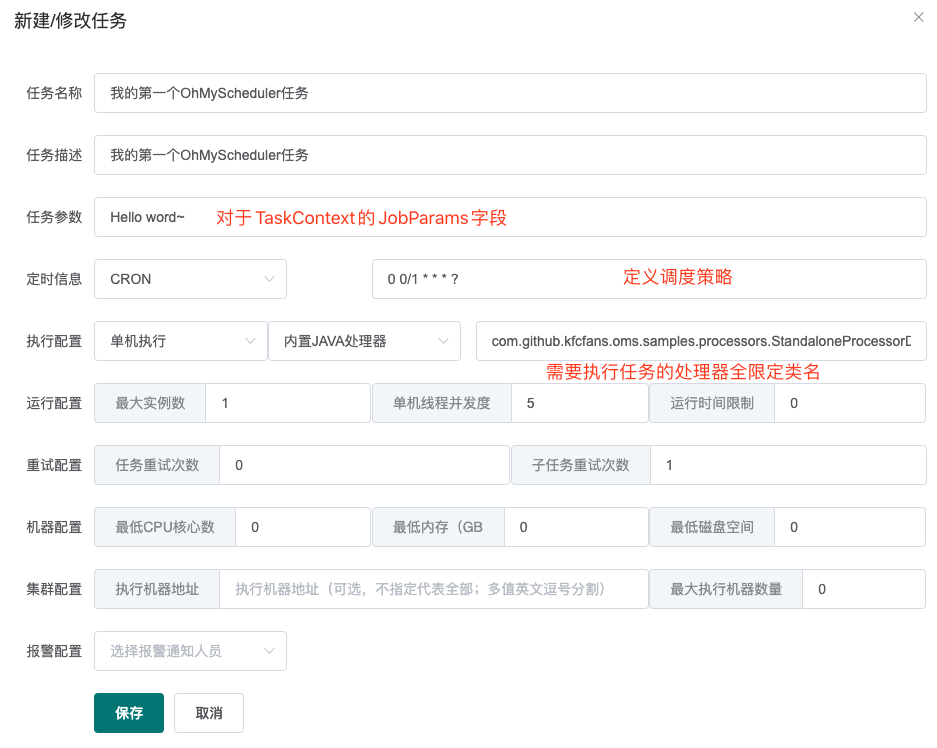Viewport: 937px width, 748px height.
Task: Open the 内置JAVA处理器 processor type dropdown
Action: (363, 341)
